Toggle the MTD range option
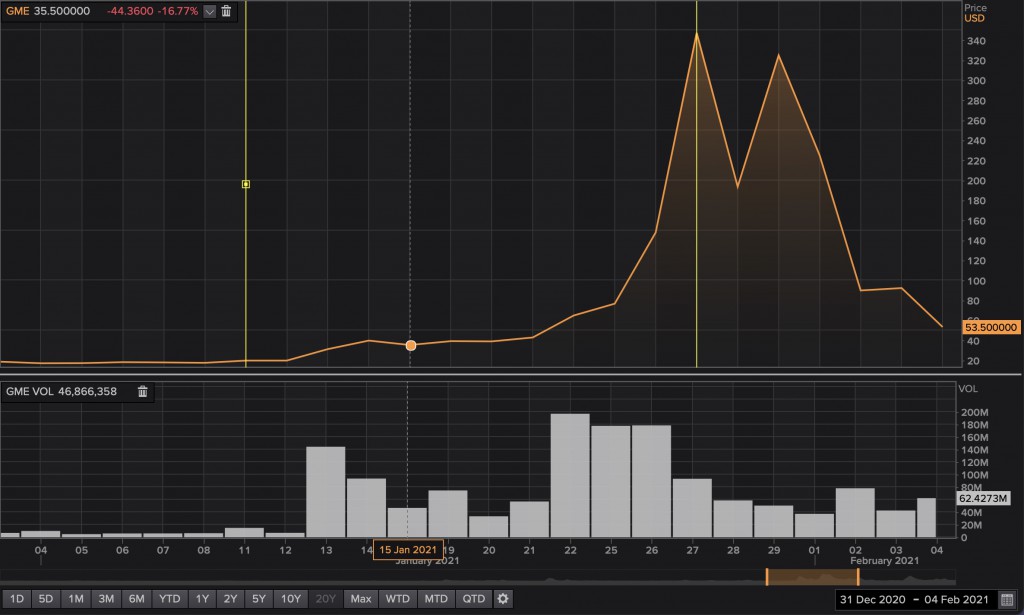The width and height of the screenshot is (1024, 615). click(436, 598)
